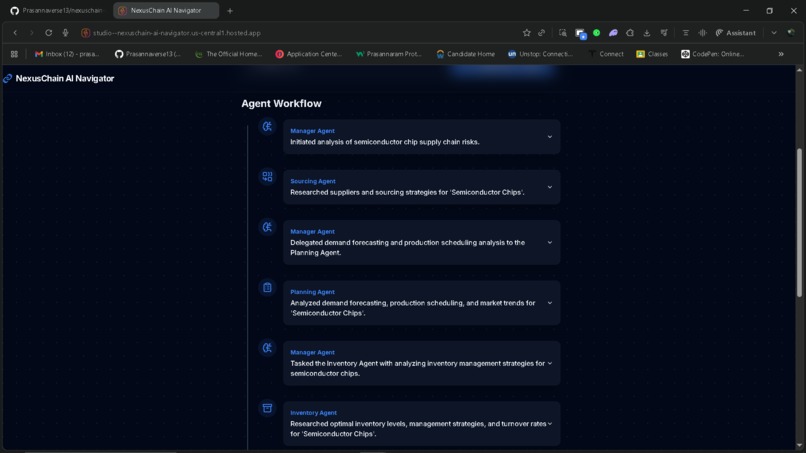806x453 pixels.
Task: Click the Inventory Agent archive box icon
Action: click(267, 408)
